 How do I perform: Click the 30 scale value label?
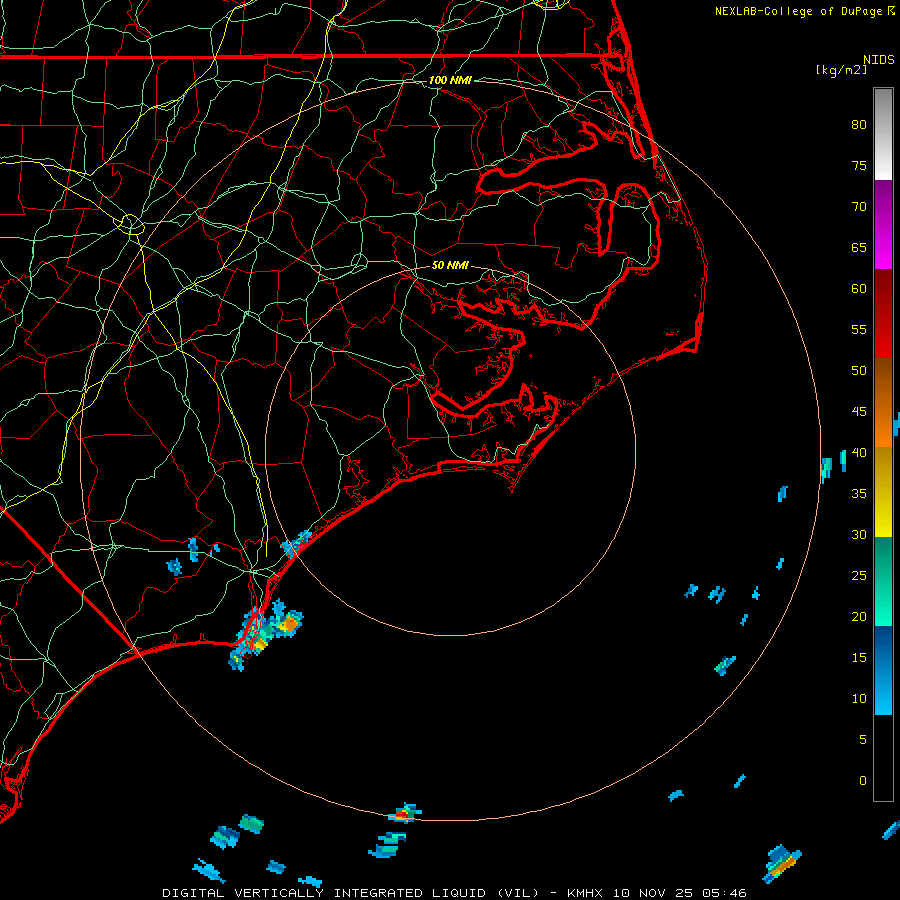(859, 534)
